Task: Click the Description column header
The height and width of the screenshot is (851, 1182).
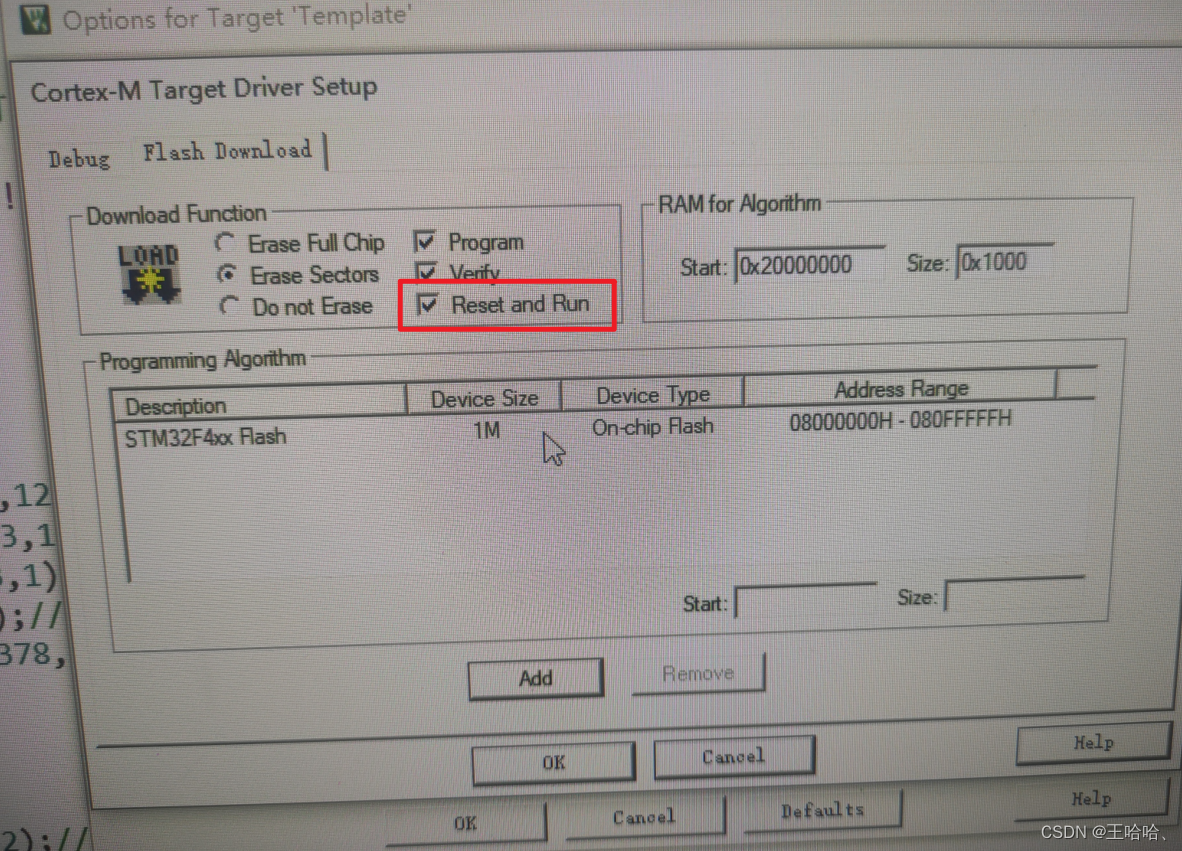Action: point(259,405)
